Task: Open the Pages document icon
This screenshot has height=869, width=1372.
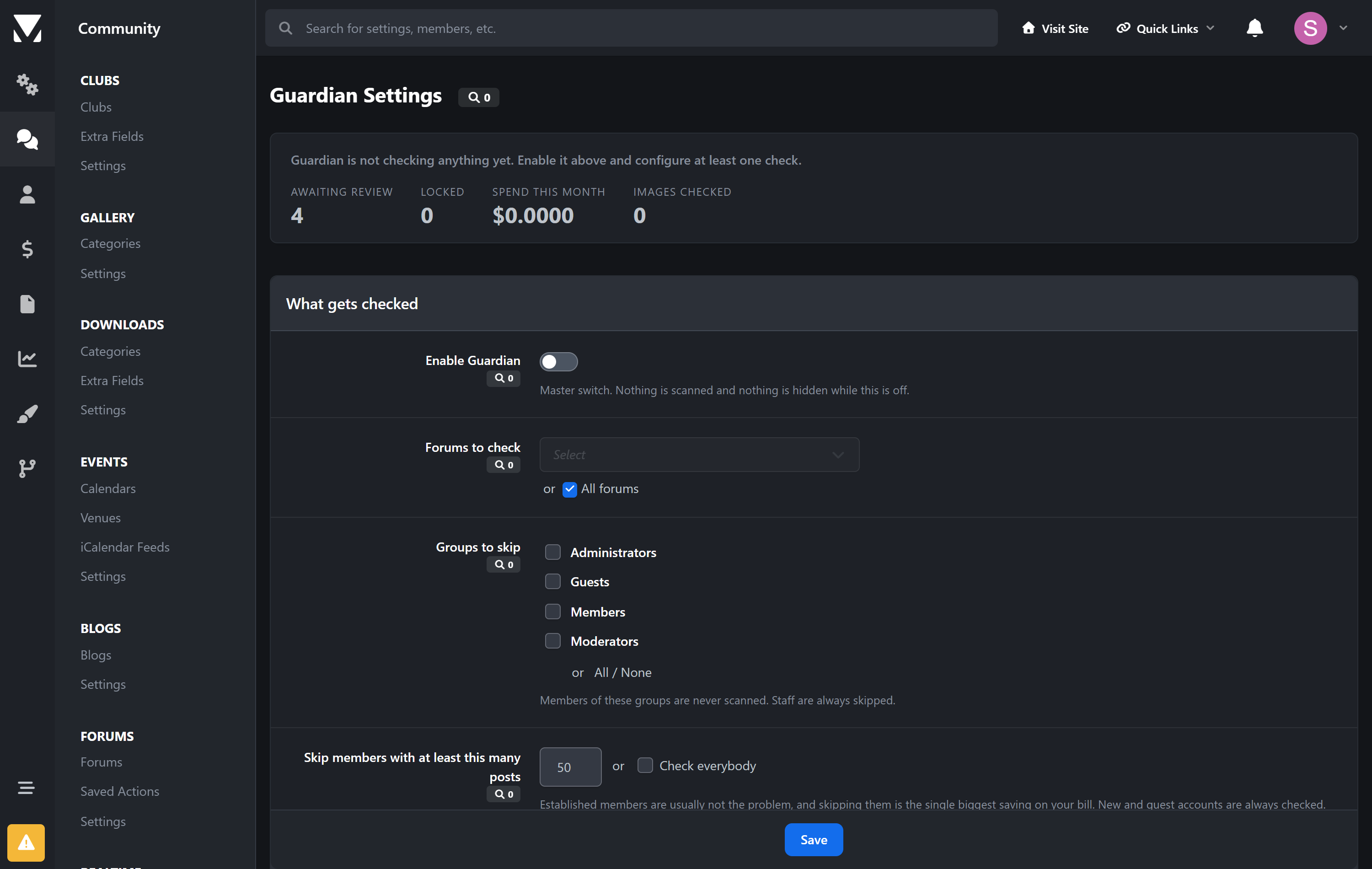Action: 27,304
